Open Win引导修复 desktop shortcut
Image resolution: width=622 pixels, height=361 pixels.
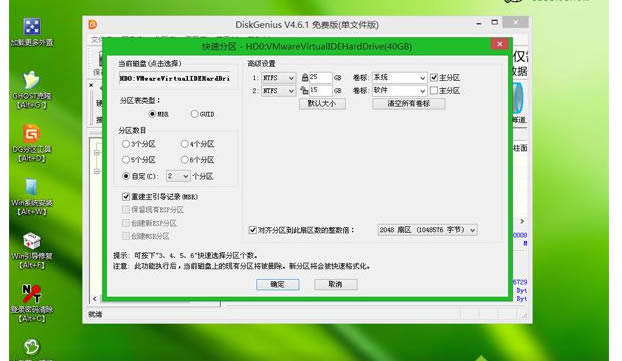pyautogui.click(x=32, y=250)
